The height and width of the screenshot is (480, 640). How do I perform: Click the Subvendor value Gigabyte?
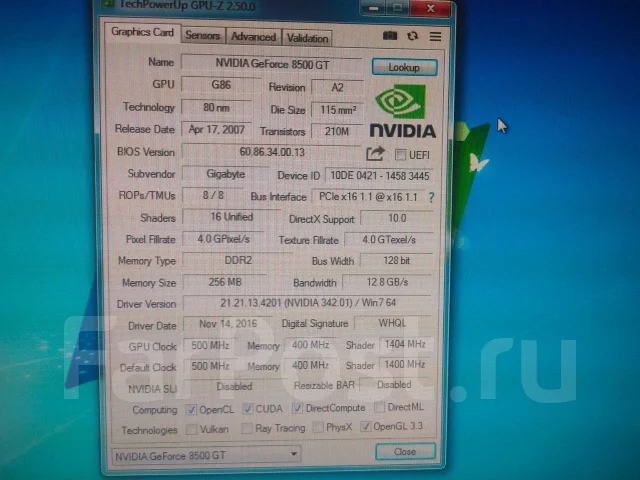(225, 174)
